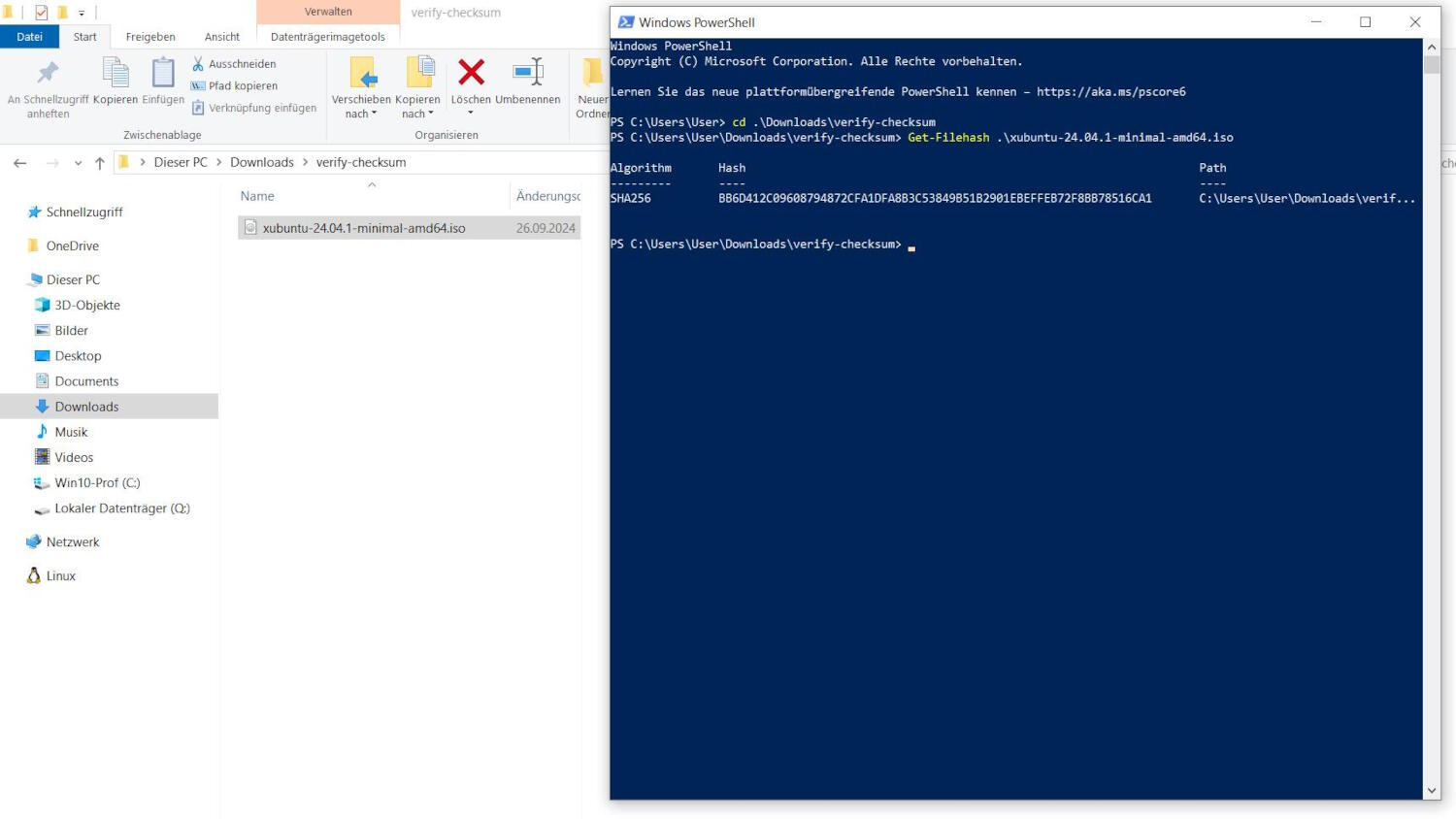Image resolution: width=1456 pixels, height=819 pixels.
Task: Switch to the Ansicht ribbon tab
Action: tap(222, 37)
